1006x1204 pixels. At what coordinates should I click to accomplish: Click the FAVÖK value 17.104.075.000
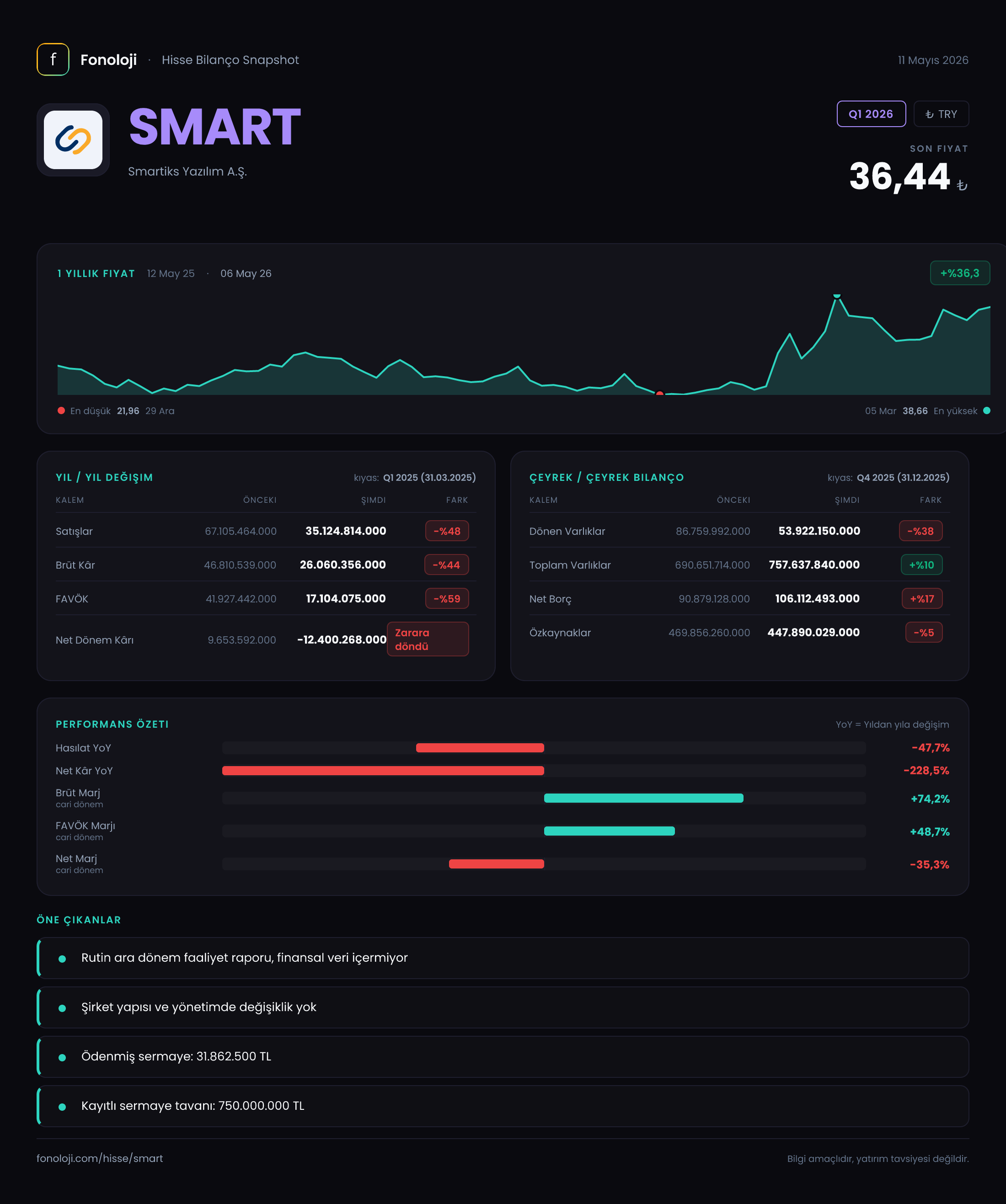point(345,598)
